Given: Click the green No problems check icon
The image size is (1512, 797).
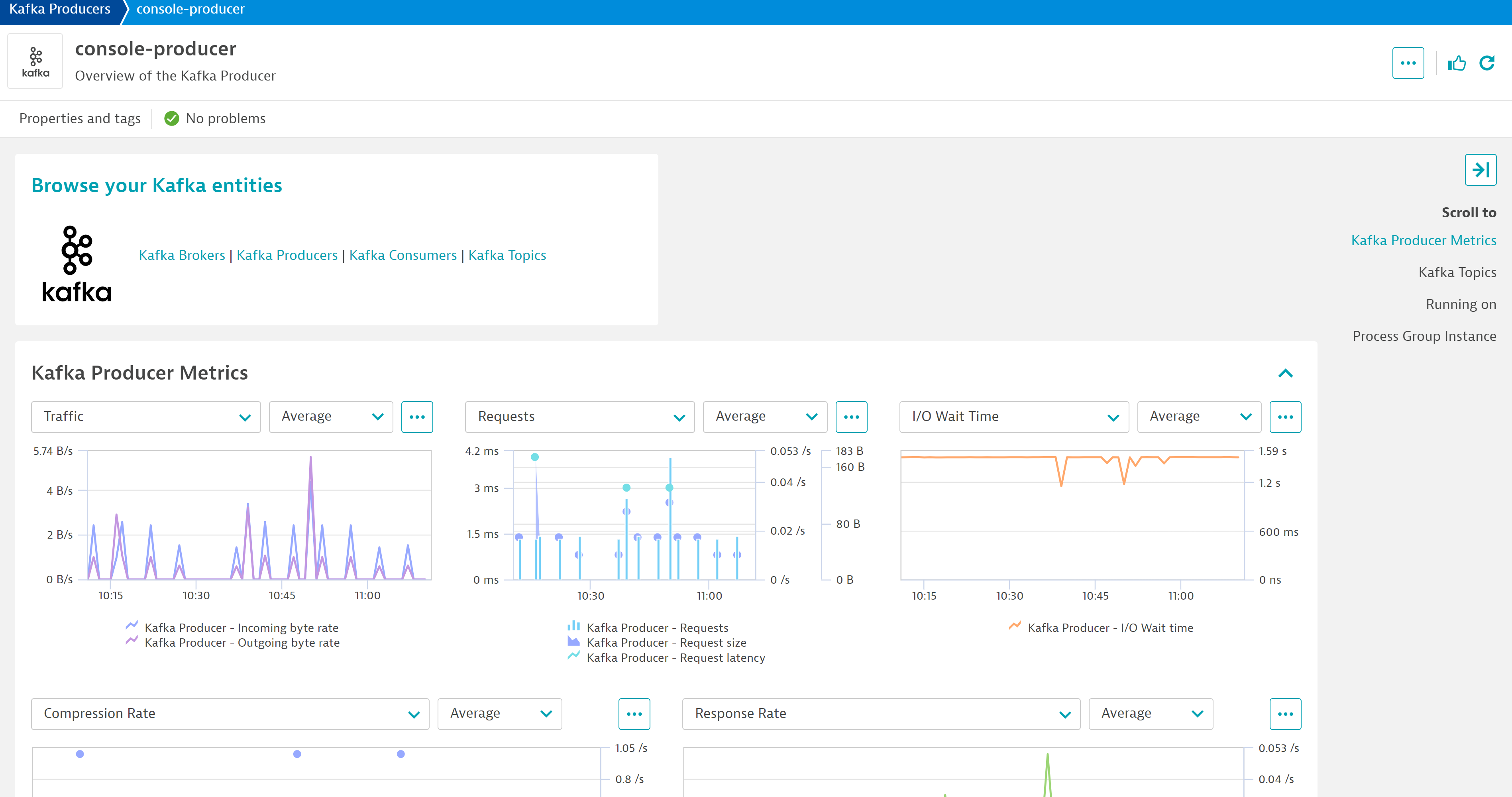Looking at the screenshot, I should 171,119.
